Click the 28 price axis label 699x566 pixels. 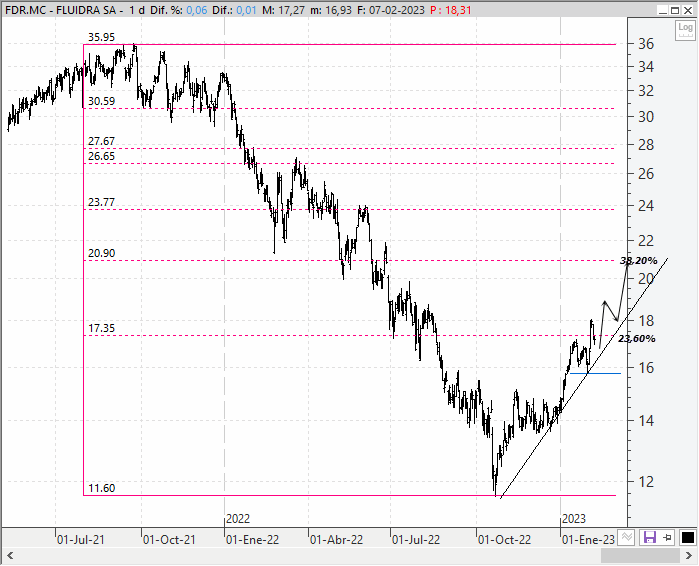point(646,145)
